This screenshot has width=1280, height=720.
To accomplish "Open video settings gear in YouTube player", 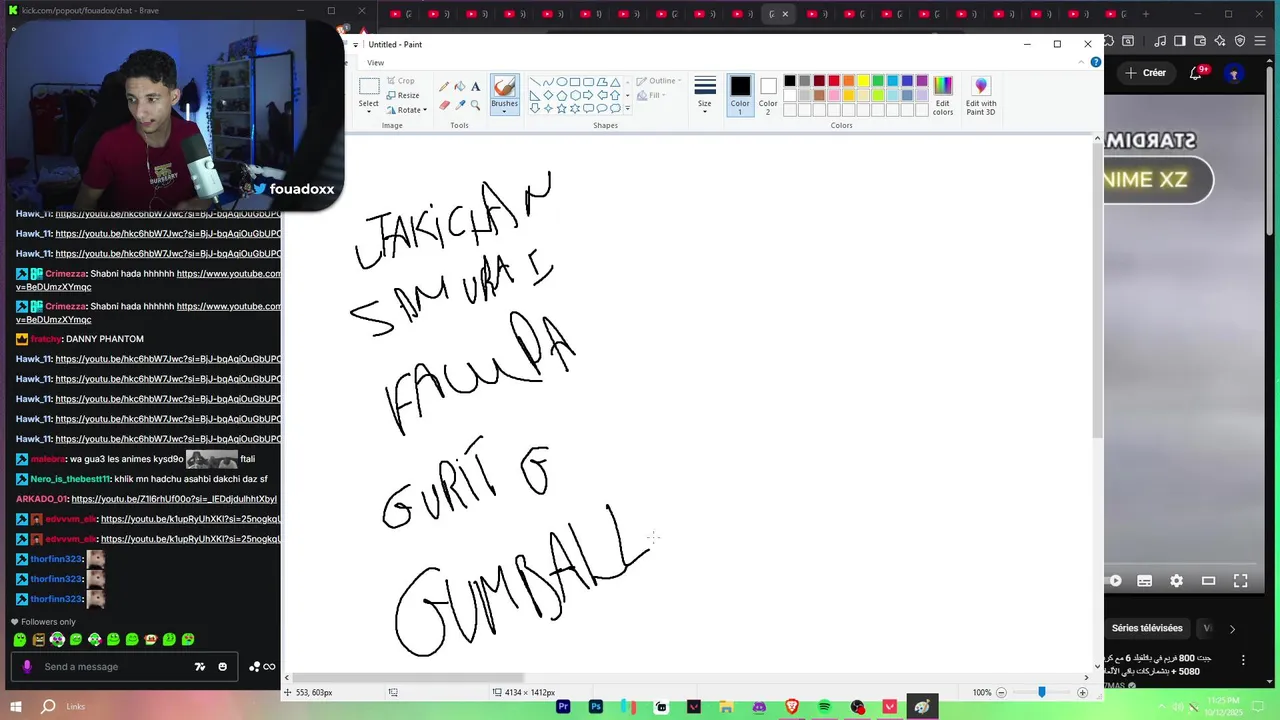I will pyautogui.click(x=1177, y=580).
